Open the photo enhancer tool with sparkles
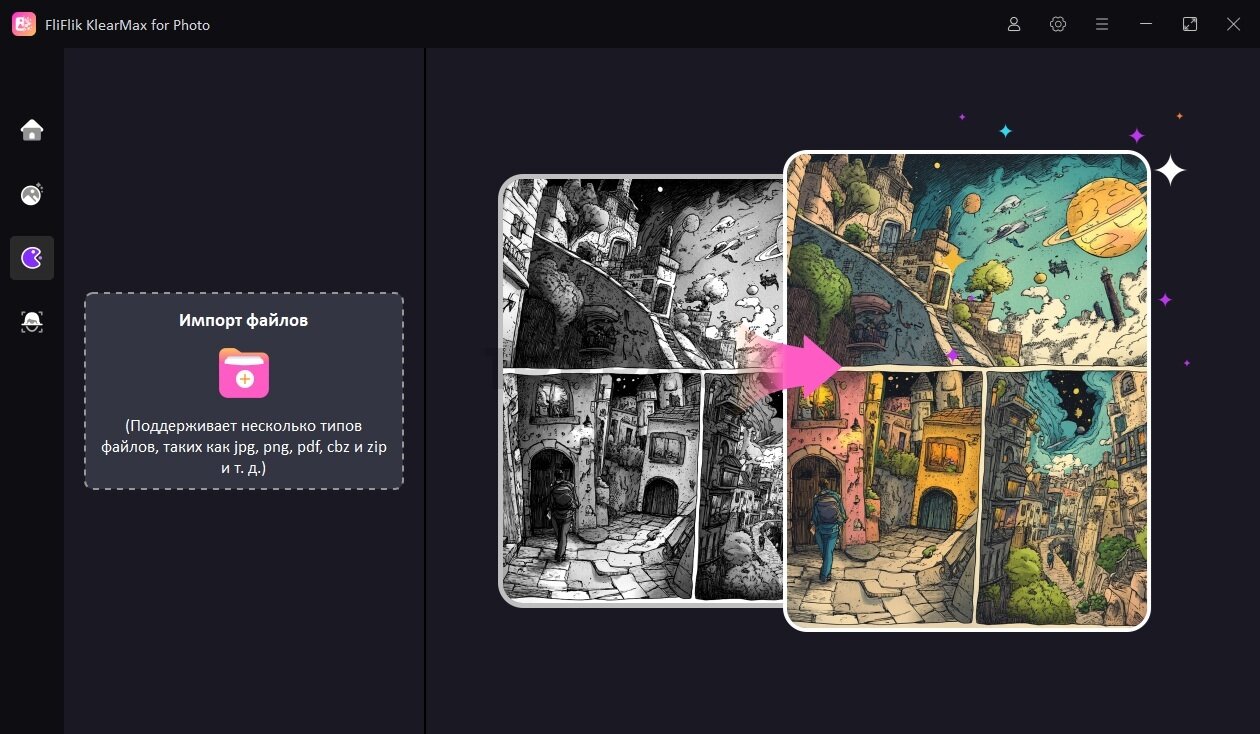Image resolution: width=1260 pixels, height=734 pixels. point(32,194)
